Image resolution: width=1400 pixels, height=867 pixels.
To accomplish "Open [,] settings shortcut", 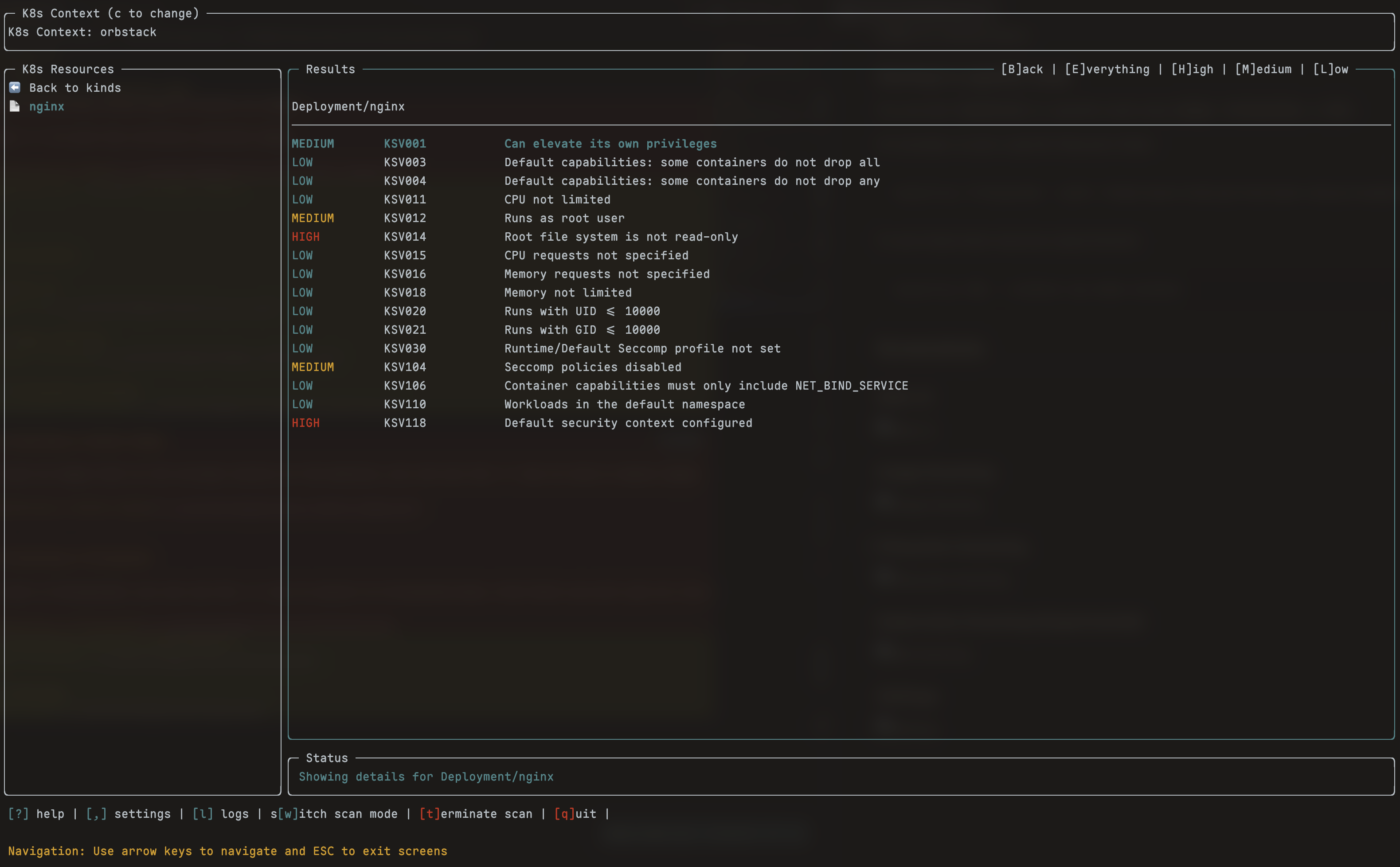I will [x=129, y=814].
